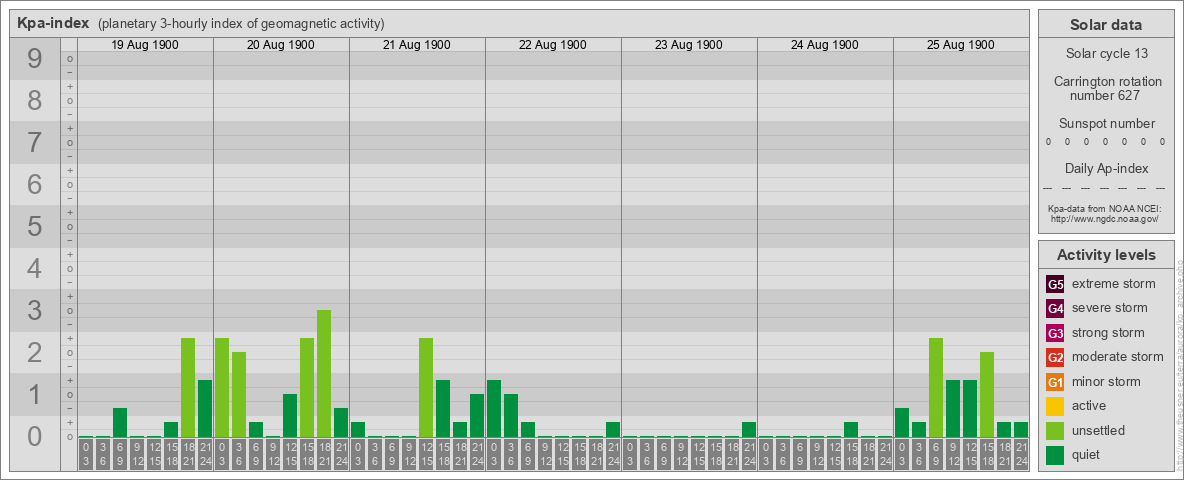
Task: Click the 19 Aug 21–24h dark green bar
Action: 205,409
